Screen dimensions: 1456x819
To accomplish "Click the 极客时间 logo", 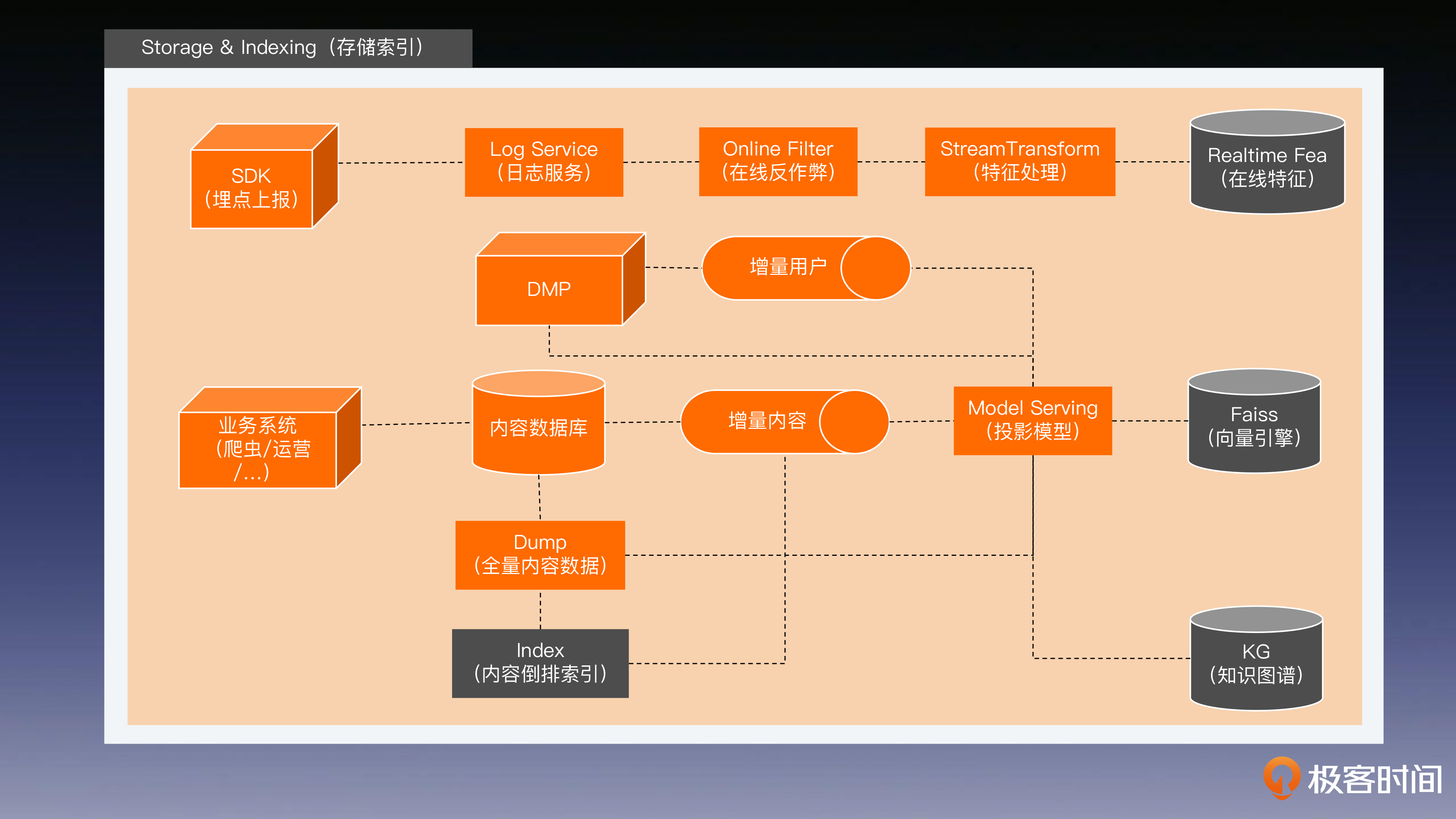I will click(x=1352, y=779).
